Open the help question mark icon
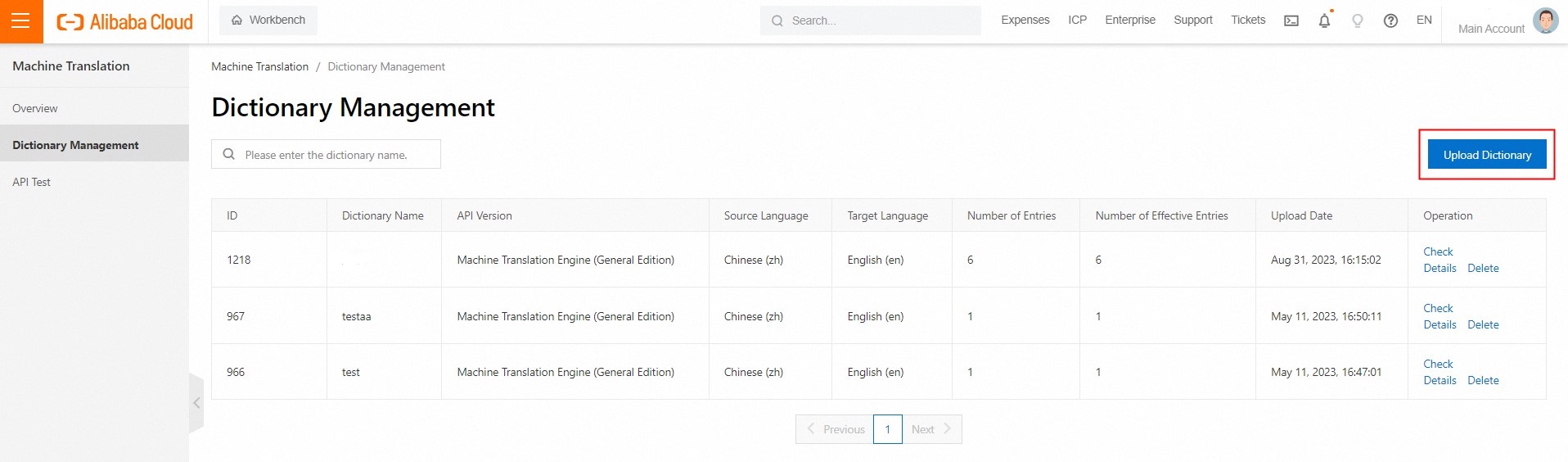Image resolution: width=1568 pixels, height=462 pixels. (1390, 21)
